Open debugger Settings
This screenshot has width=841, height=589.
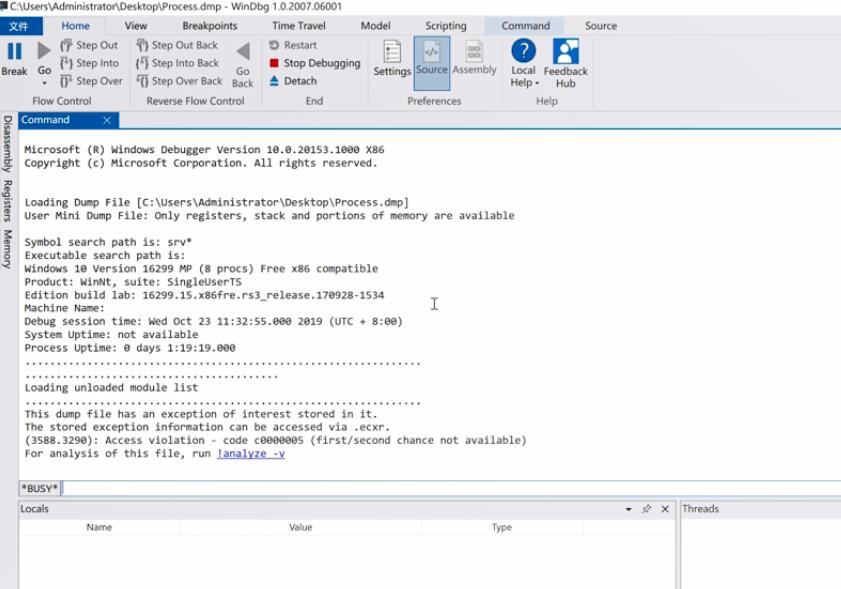[x=392, y=58]
